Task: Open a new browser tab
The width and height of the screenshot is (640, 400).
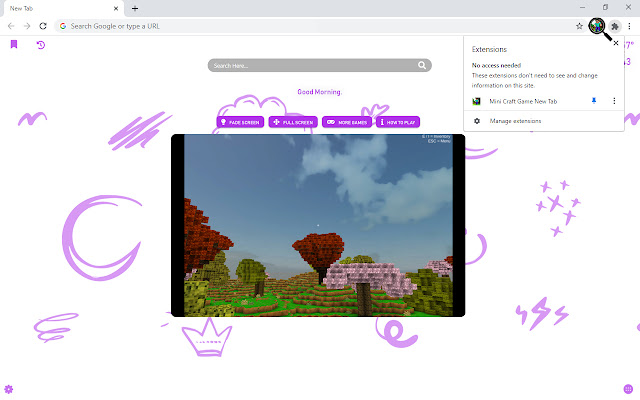Action: [x=135, y=8]
